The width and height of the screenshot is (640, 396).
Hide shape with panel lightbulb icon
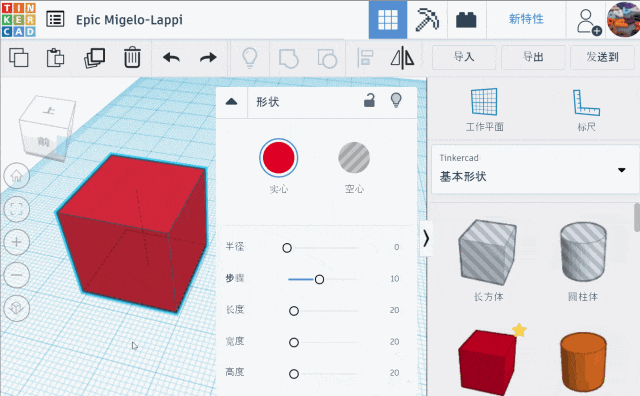pos(396,100)
